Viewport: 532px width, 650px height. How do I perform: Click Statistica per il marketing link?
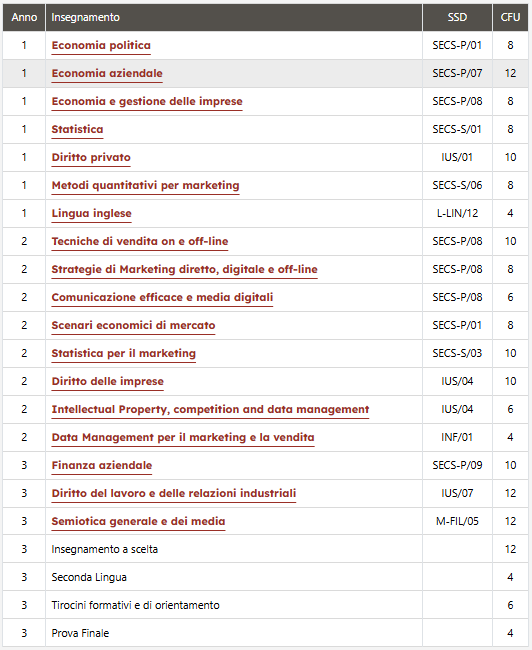[124, 353]
